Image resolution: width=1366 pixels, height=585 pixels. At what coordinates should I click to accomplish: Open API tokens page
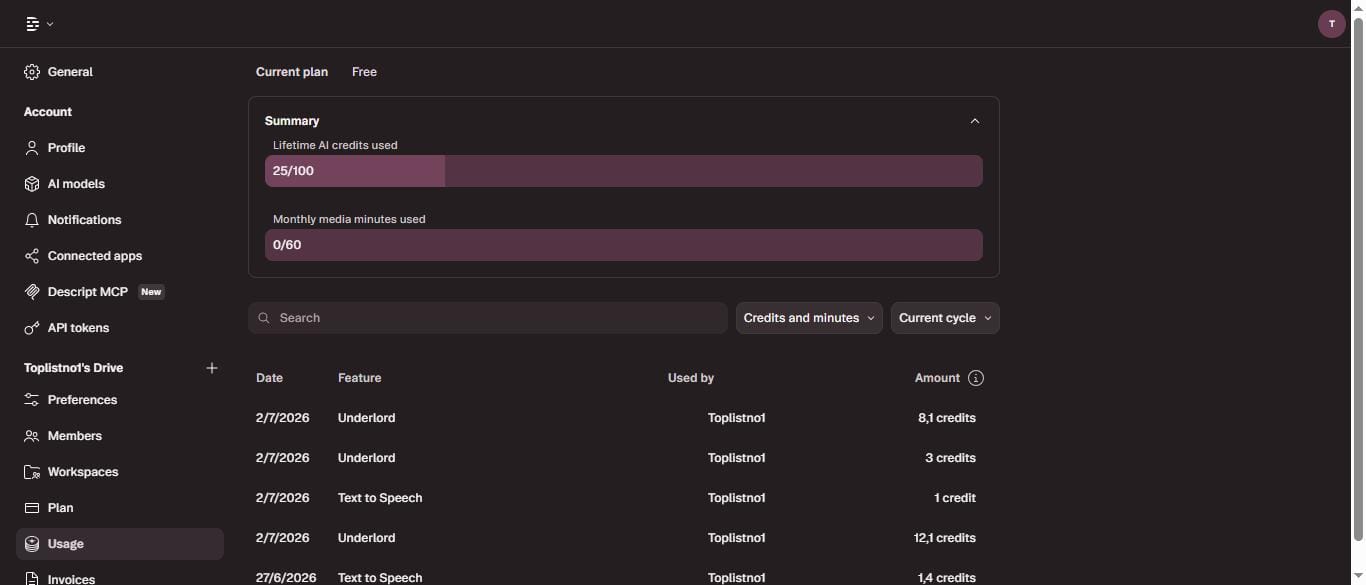[x=120, y=328]
